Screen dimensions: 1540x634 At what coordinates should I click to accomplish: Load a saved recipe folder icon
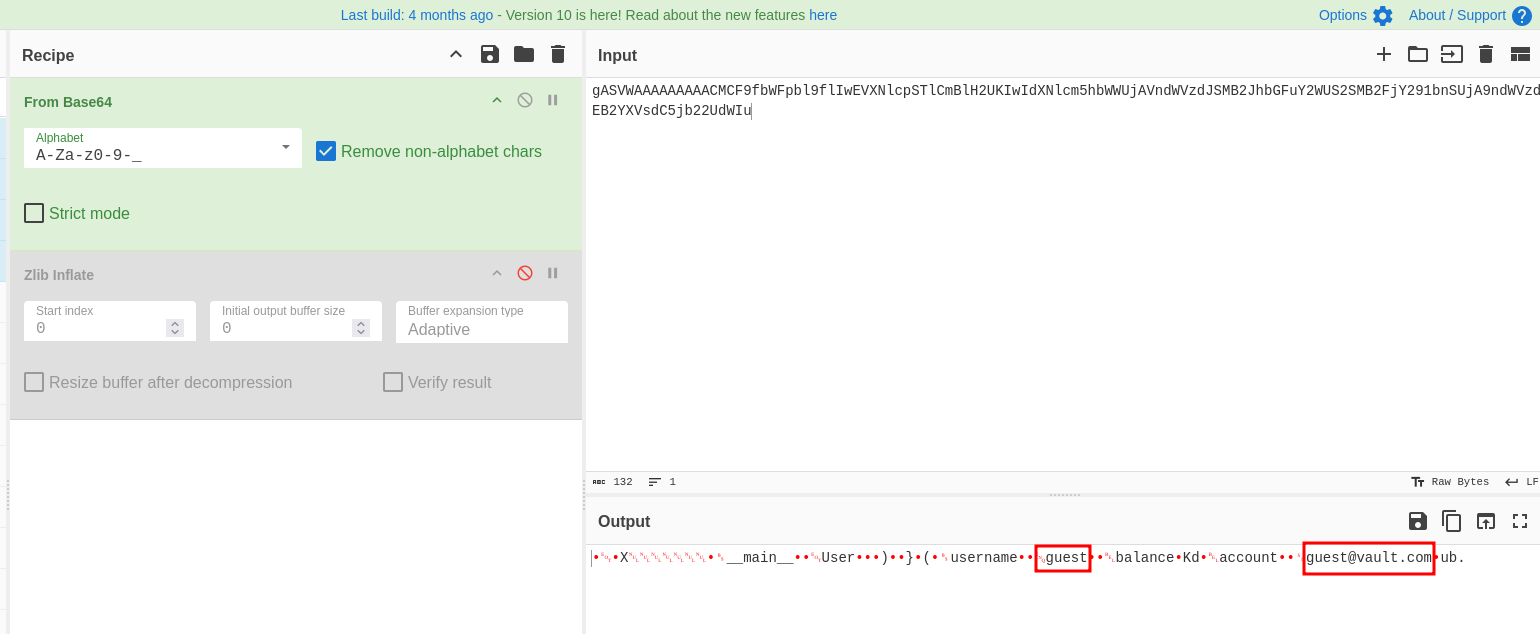coord(524,54)
